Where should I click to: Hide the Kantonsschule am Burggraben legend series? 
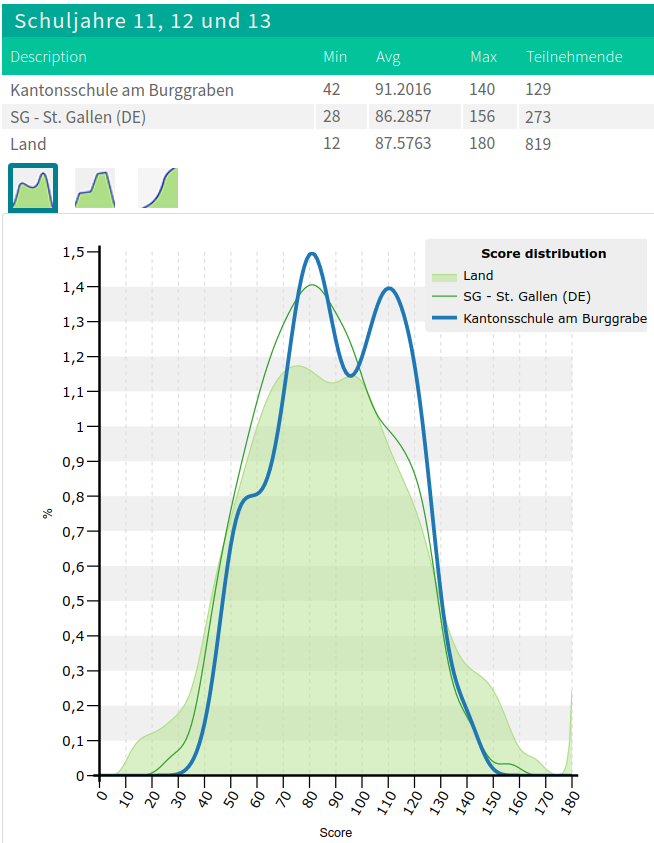554,319
